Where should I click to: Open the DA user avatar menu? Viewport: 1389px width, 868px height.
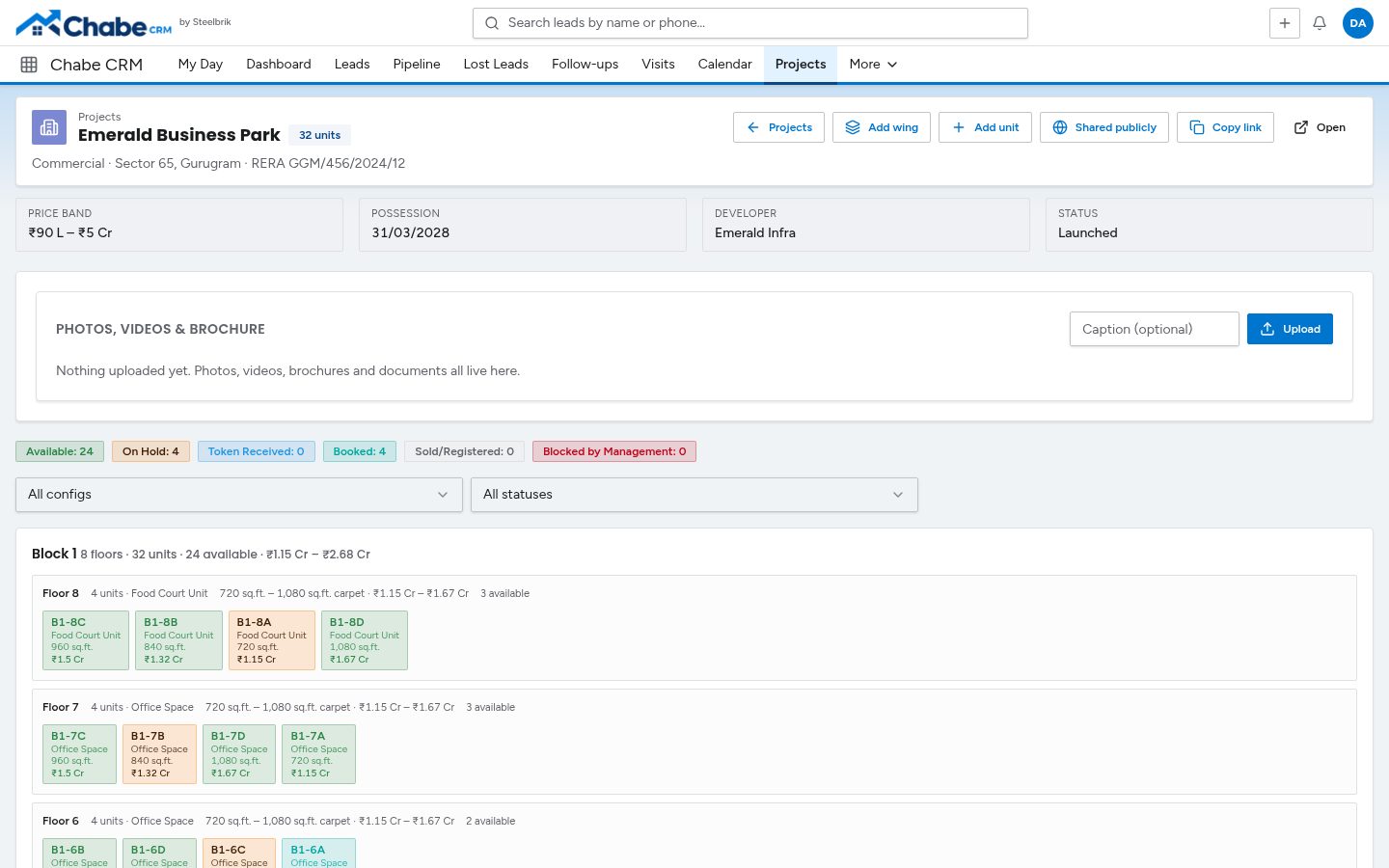(x=1358, y=23)
